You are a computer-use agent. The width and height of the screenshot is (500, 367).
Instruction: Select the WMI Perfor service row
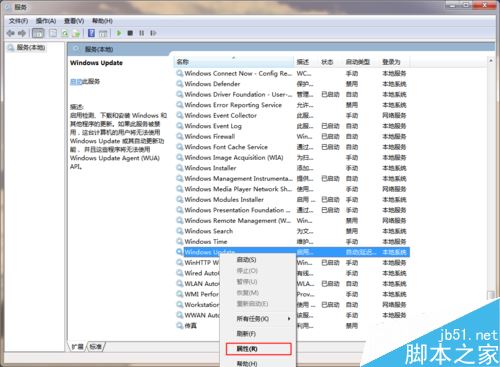click(202, 294)
